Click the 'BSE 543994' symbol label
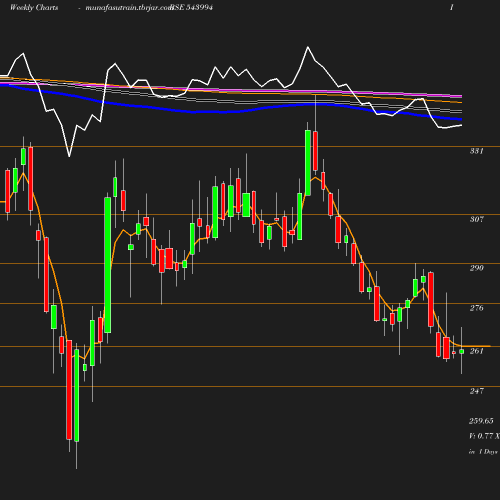 coord(192,7)
